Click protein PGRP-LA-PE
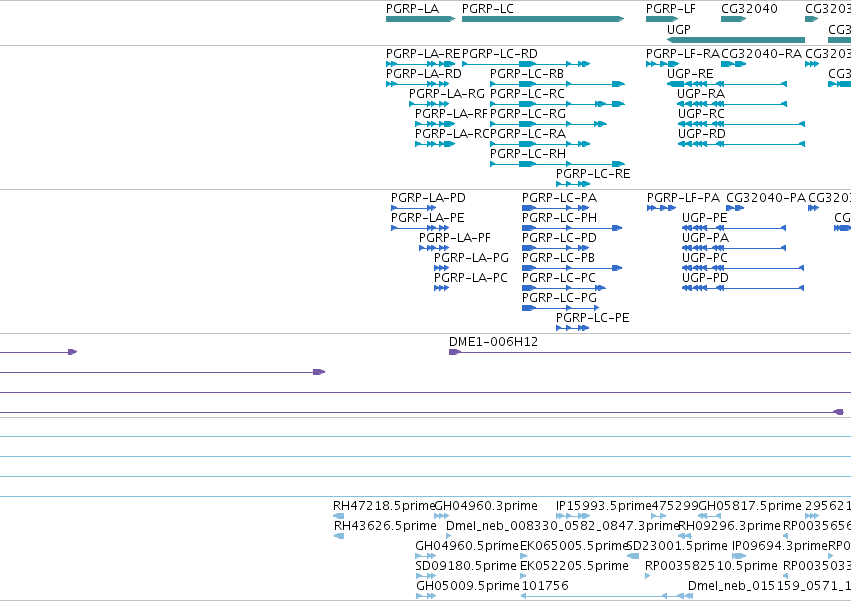The width and height of the screenshot is (851, 601). pyautogui.click(x=420, y=228)
